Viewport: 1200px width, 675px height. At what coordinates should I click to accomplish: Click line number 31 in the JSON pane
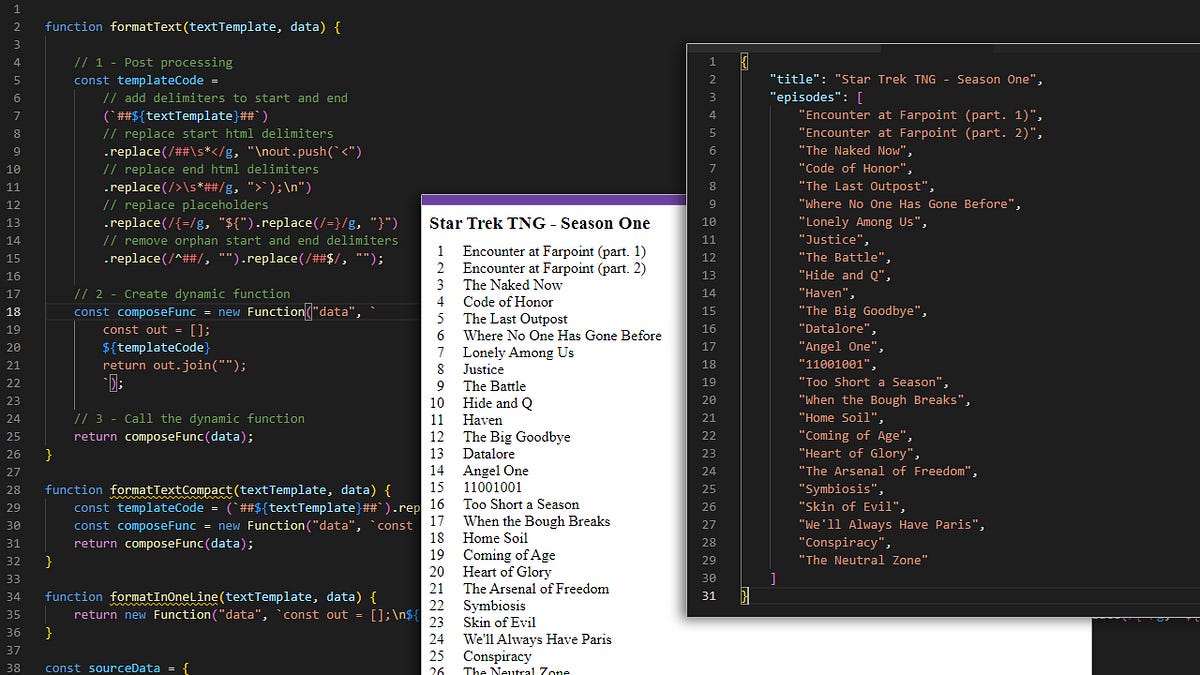[709, 596]
